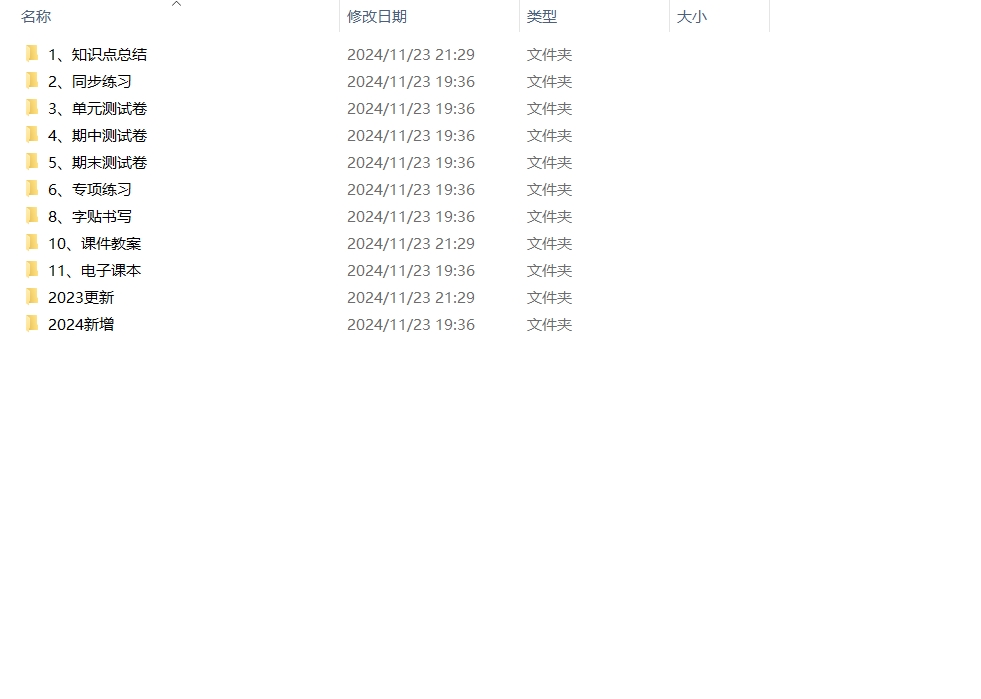The height and width of the screenshot is (699, 981).
Task: Click modified date of 5、期末测试卷 row
Action: point(411,162)
